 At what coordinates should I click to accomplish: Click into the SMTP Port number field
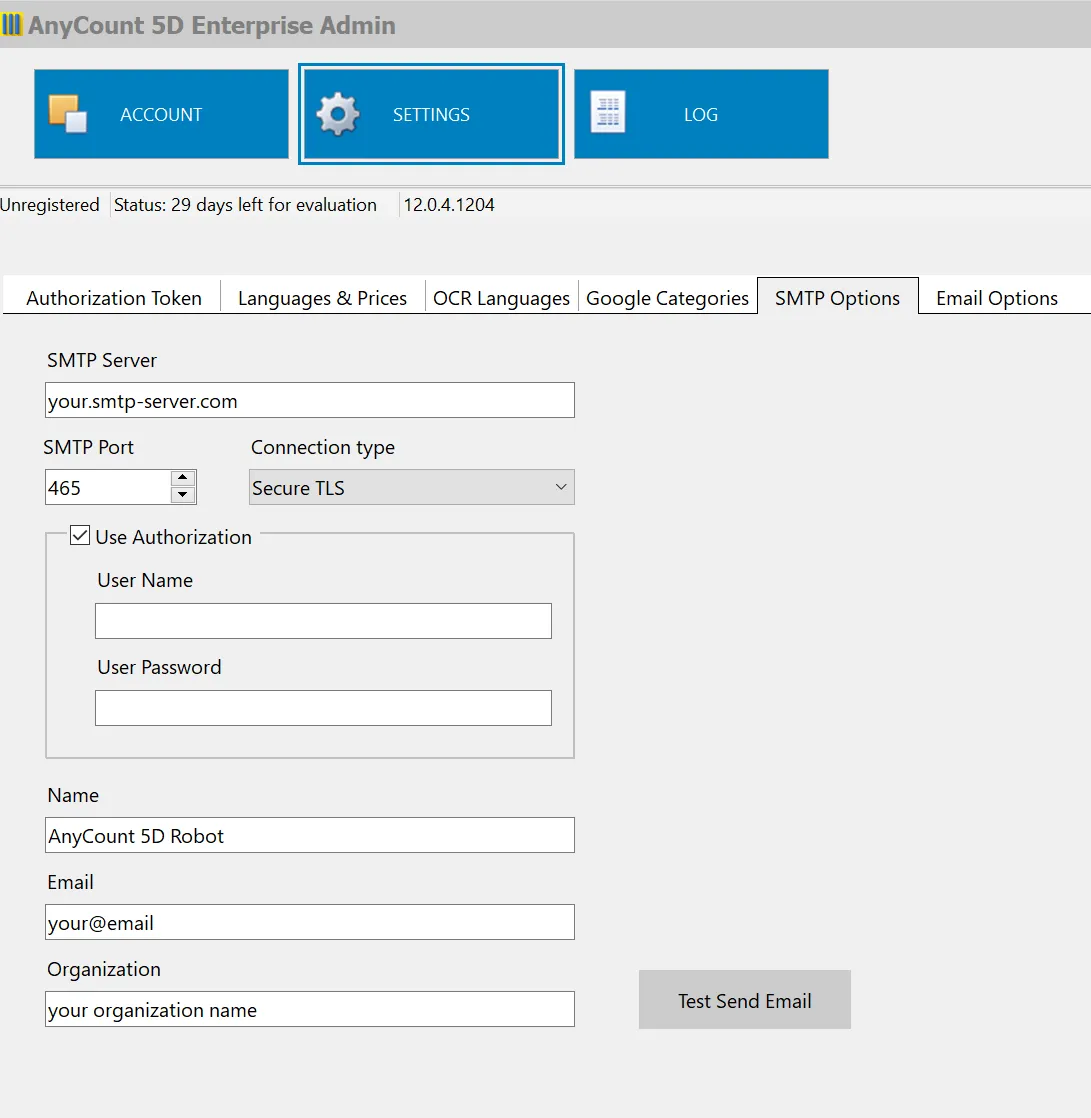108,487
